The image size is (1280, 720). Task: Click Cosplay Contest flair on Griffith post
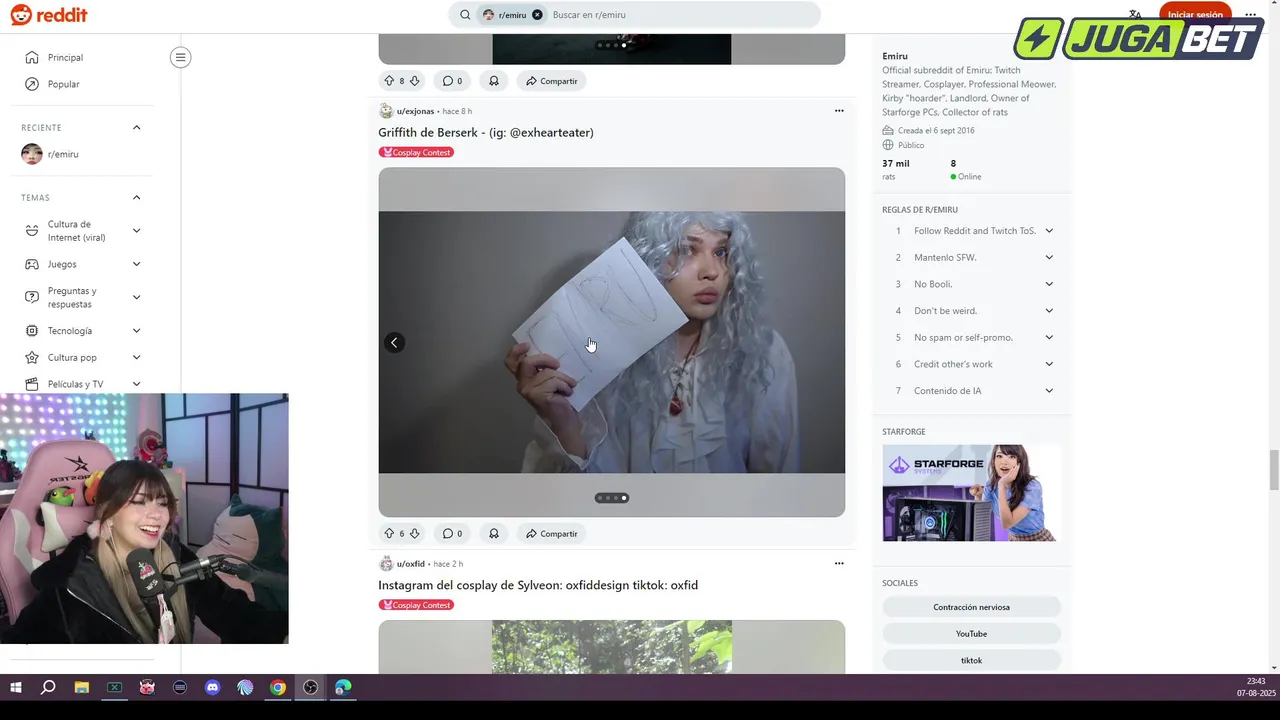tap(416, 152)
